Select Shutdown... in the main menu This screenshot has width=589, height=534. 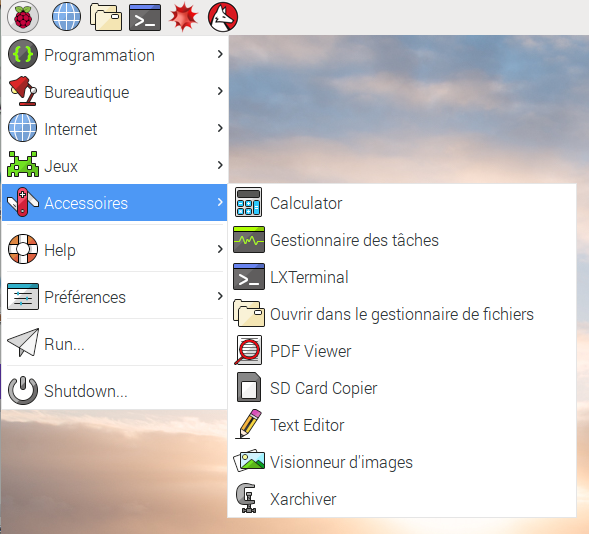[115, 390]
